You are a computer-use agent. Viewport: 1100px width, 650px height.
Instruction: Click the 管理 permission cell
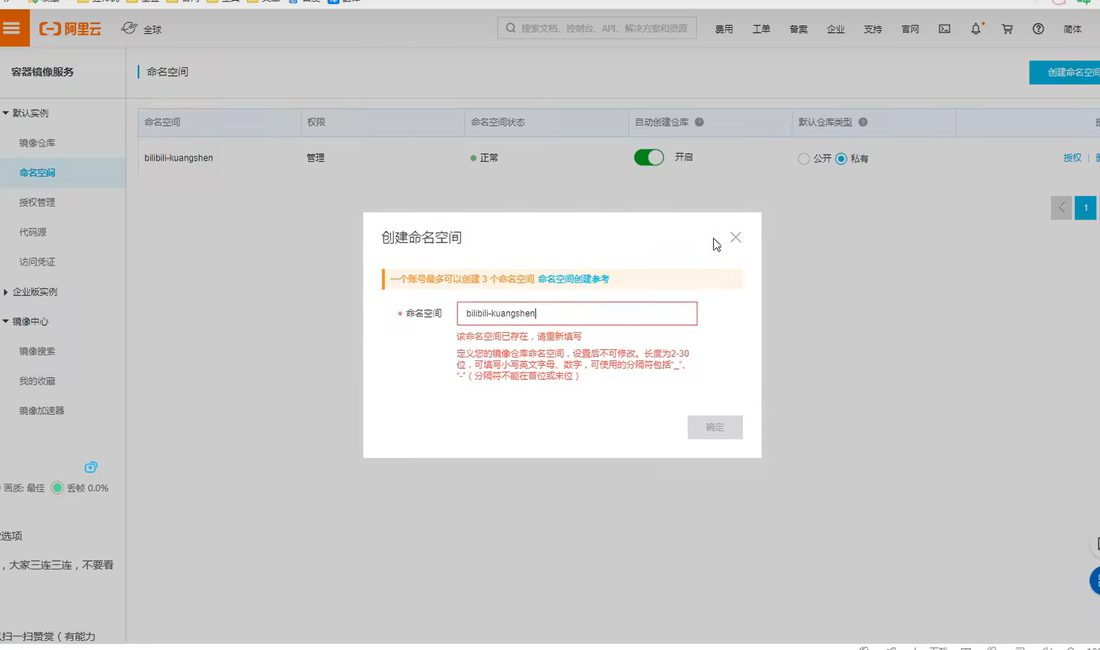pos(316,158)
